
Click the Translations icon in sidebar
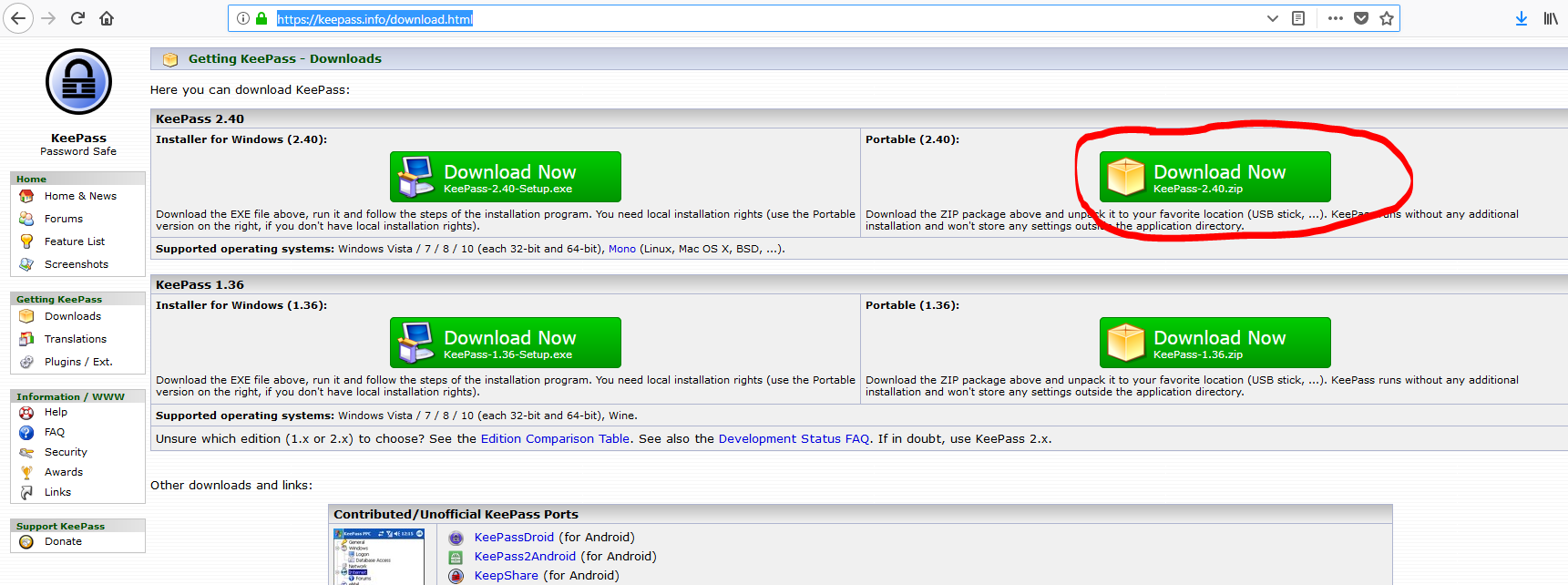pos(26,339)
